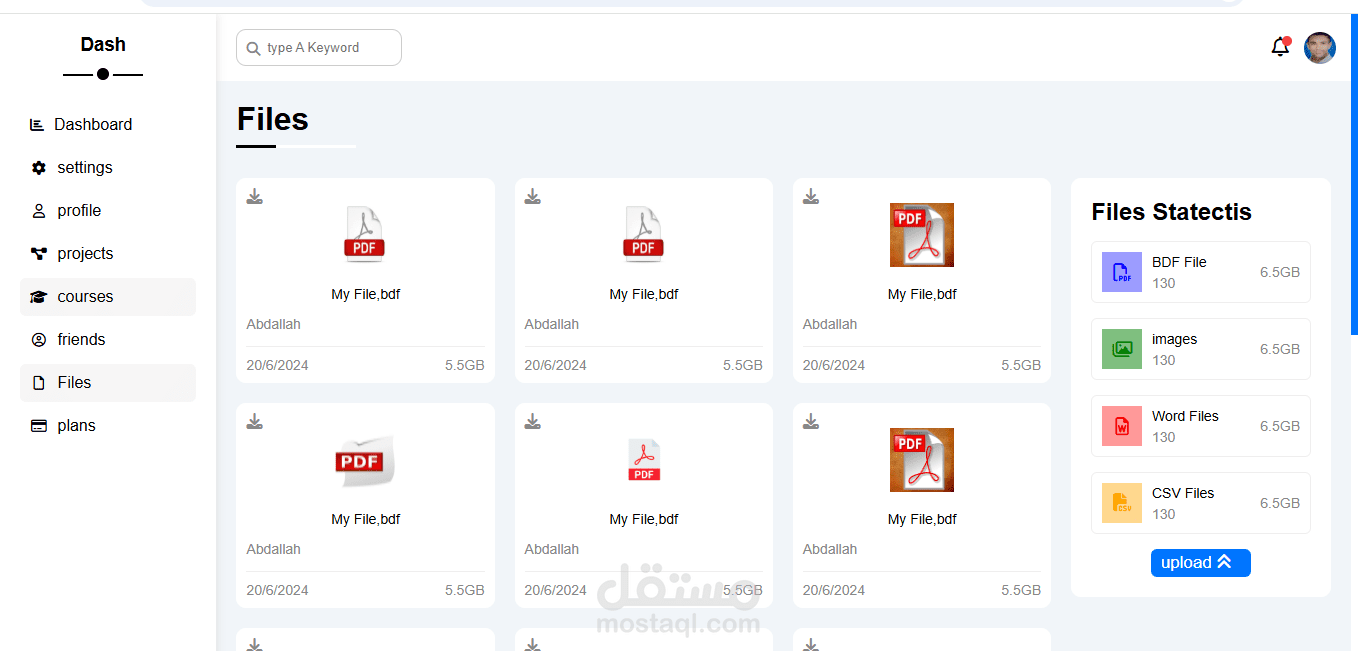The image size is (1358, 651).
Task: Click the 6.5GB value in BDF File row
Action: (x=1280, y=272)
